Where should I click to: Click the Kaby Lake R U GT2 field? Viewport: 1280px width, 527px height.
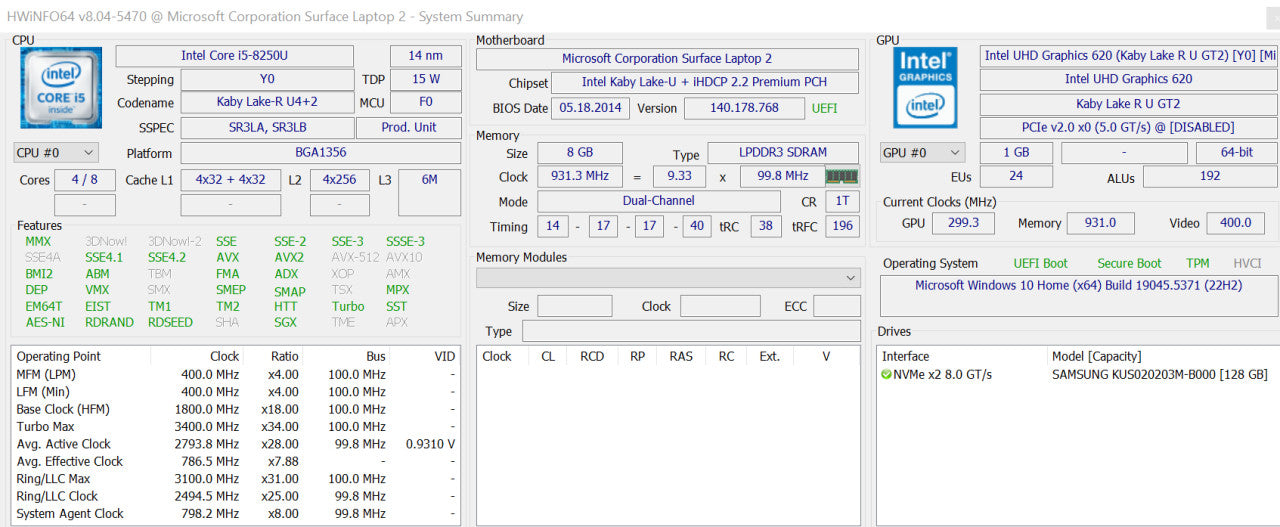pyautogui.click(x=1128, y=104)
